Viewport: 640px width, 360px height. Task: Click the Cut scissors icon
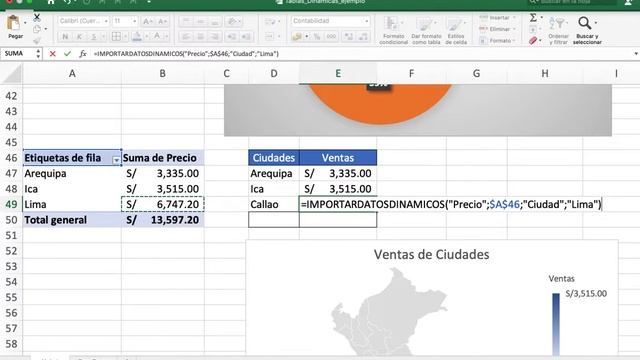coord(37,18)
